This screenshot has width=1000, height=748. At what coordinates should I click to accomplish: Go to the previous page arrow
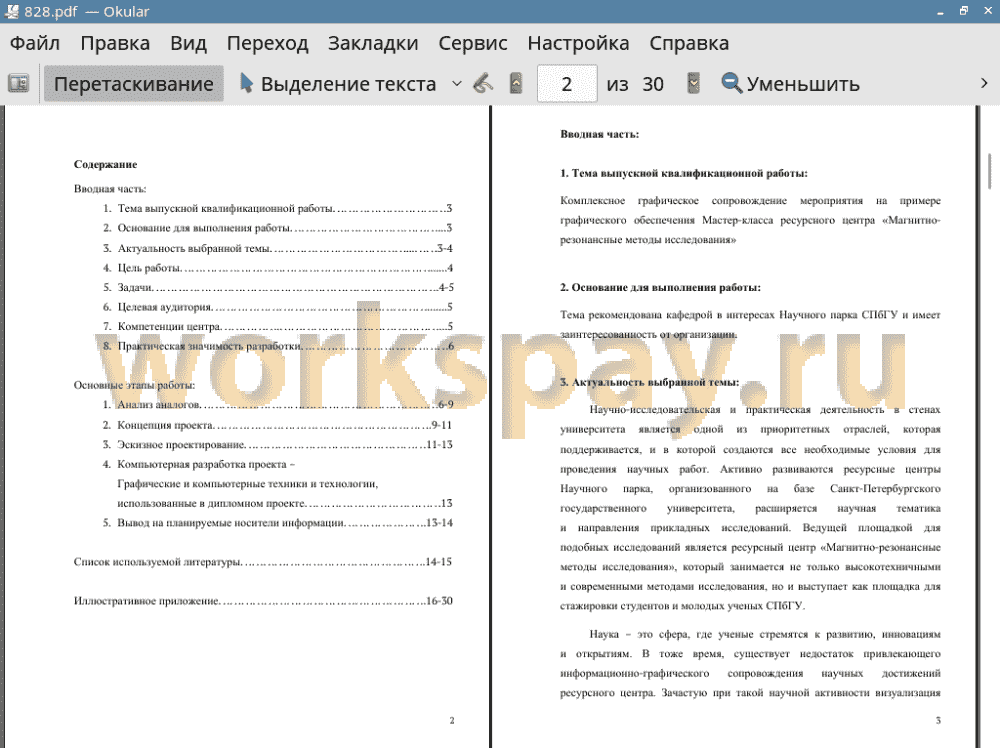coord(516,84)
